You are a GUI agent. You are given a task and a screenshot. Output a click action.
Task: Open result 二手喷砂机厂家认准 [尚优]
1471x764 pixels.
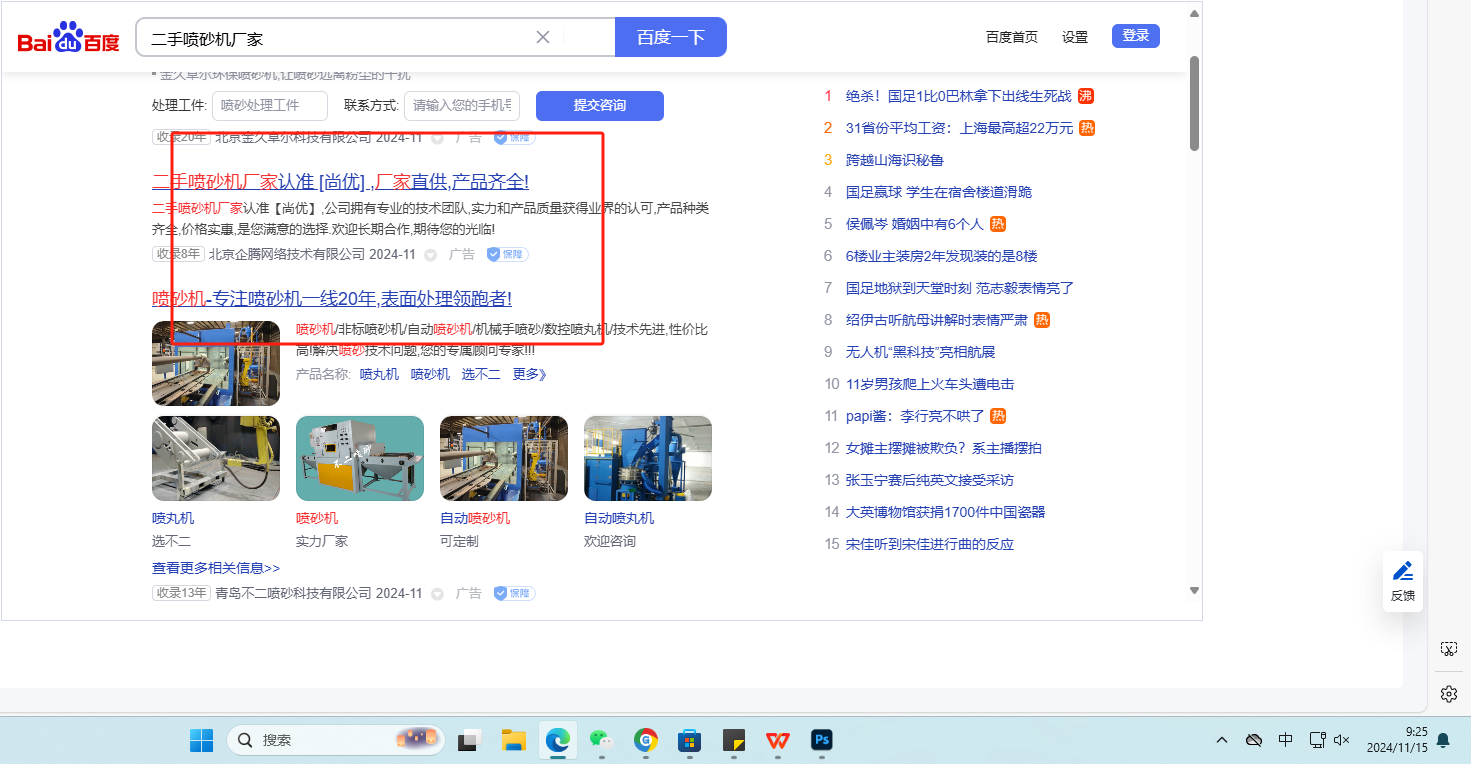(x=340, y=181)
